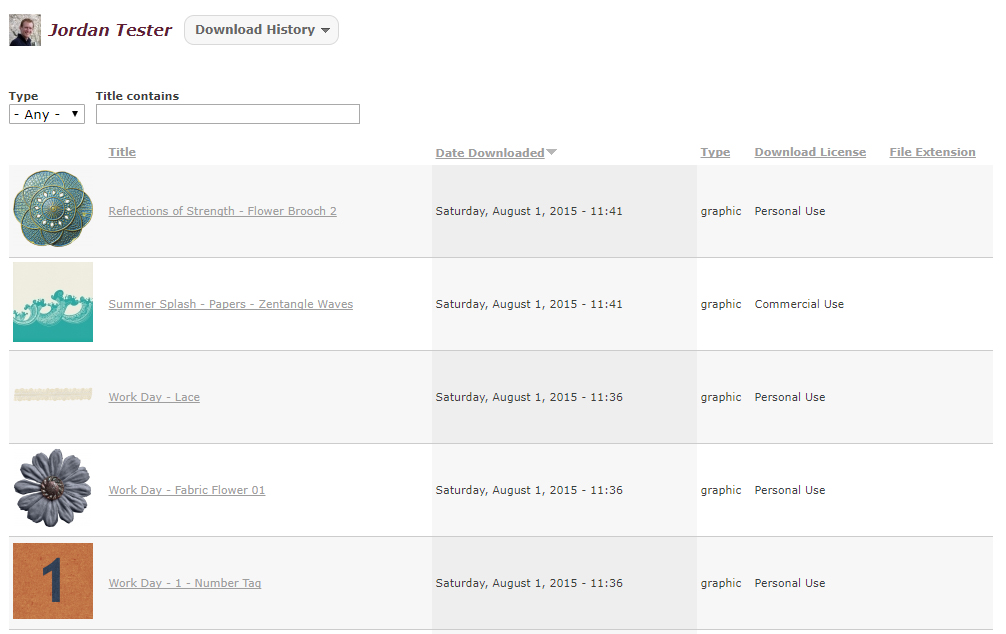Sort by Type column header
The image size is (1006, 634).
coord(715,152)
